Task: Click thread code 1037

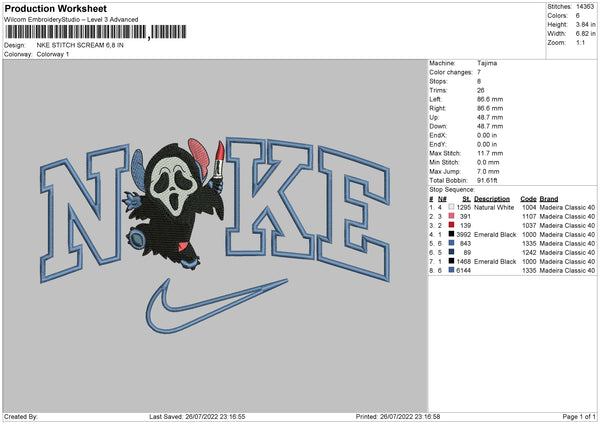Action: click(529, 225)
